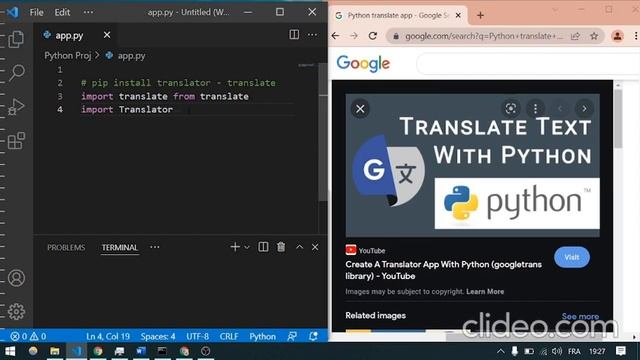
Task: Open the Chrome profile avatar
Action: tap(618, 36)
